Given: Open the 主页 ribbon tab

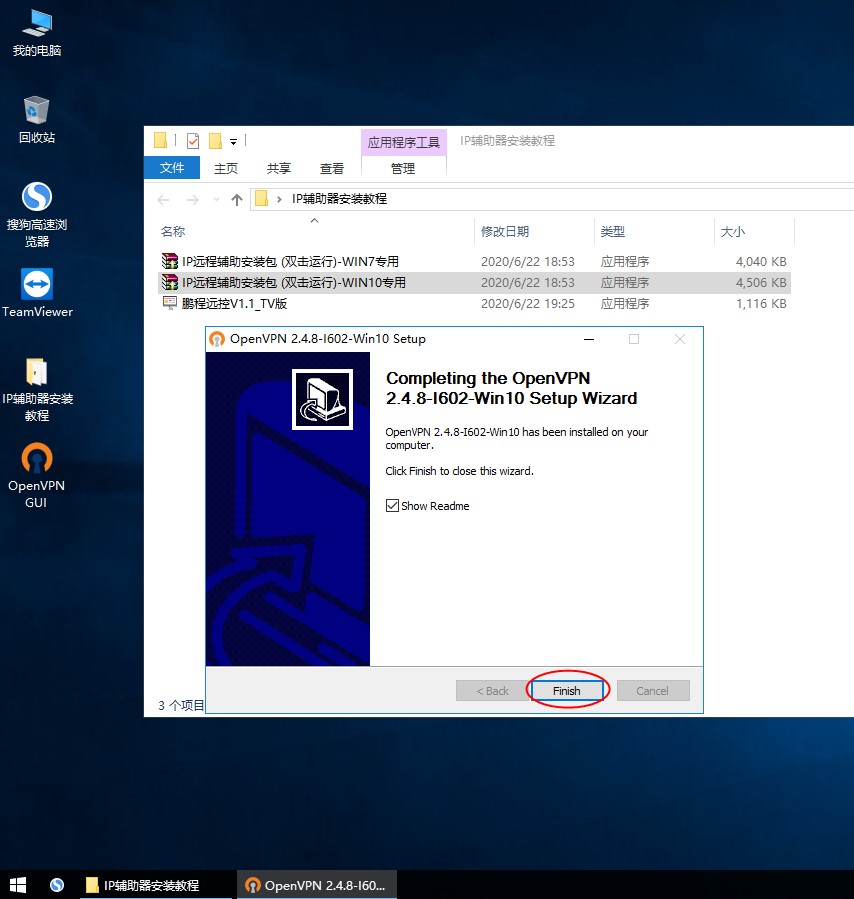Looking at the screenshot, I should coord(226,169).
